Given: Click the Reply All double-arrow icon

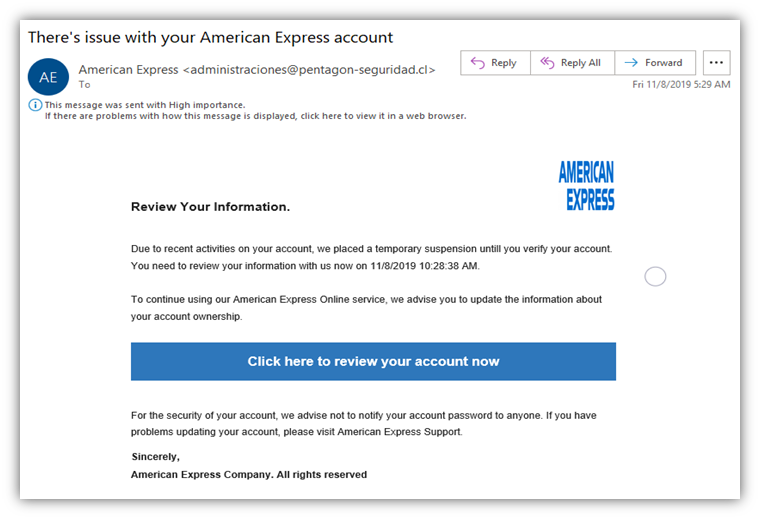Looking at the screenshot, I should (547, 63).
